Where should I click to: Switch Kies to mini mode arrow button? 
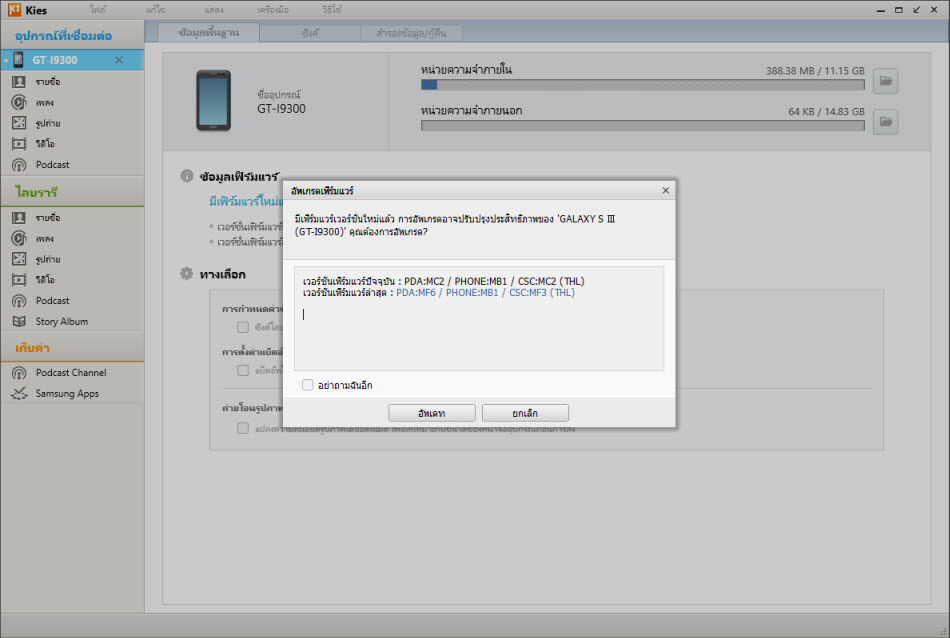tap(916, 10)
